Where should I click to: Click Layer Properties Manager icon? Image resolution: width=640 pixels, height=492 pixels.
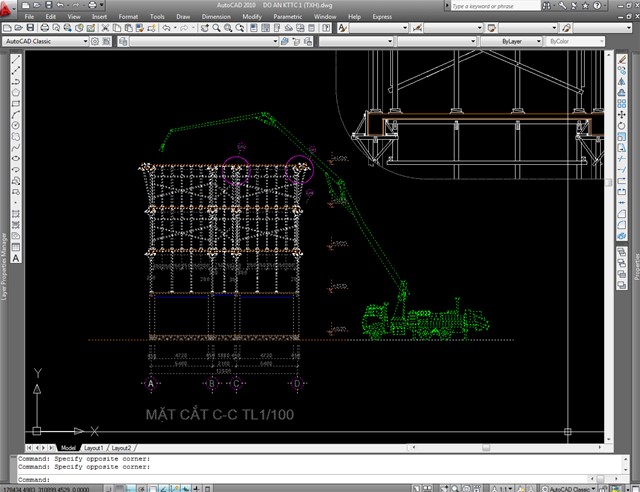click(x=123, y=41)
